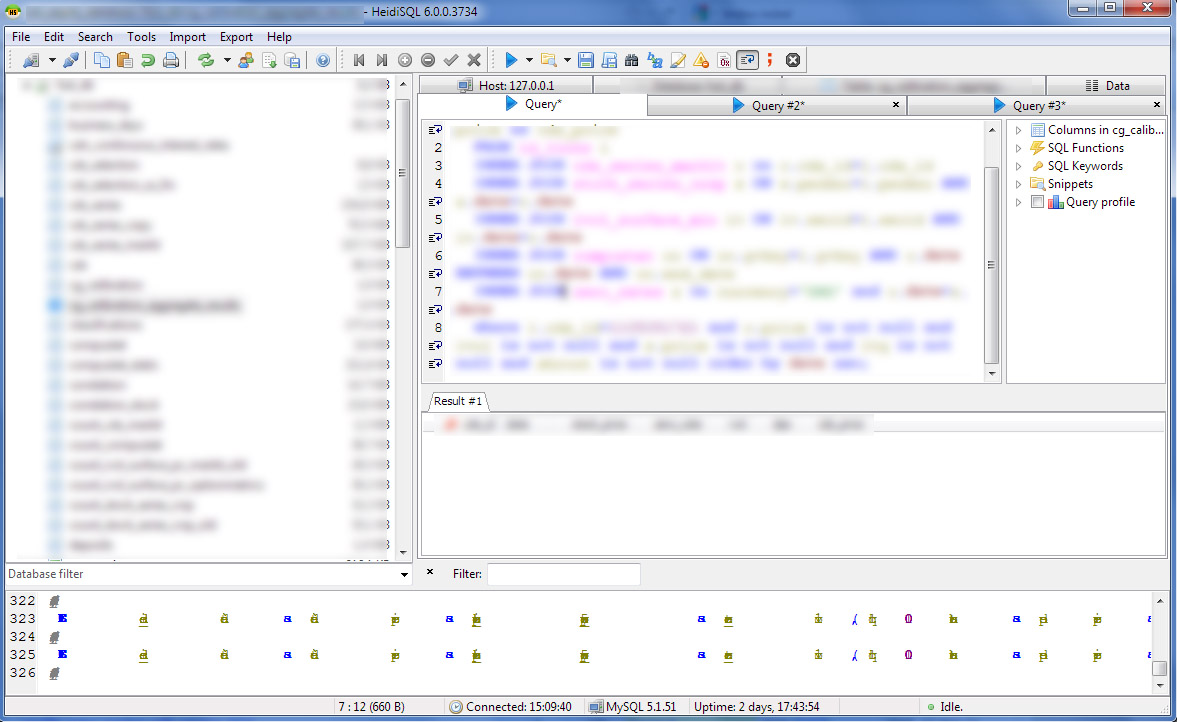1177x722 pixels.
Task: Click the Insert row plus icon
Action: pyautogui.click(x=405, y=60)
